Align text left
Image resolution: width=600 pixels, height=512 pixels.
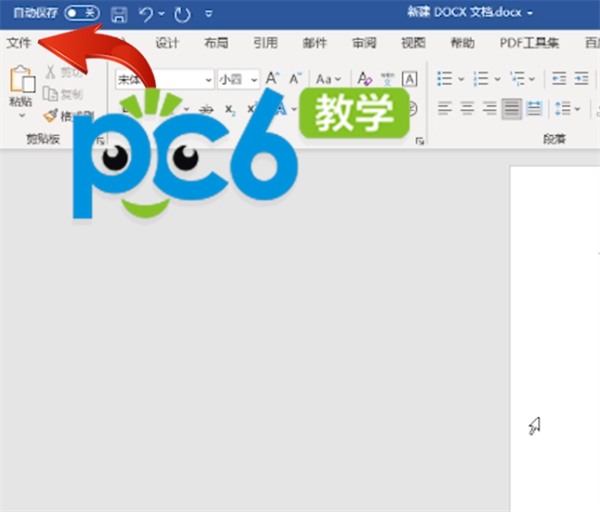click(x=445, y=108)
